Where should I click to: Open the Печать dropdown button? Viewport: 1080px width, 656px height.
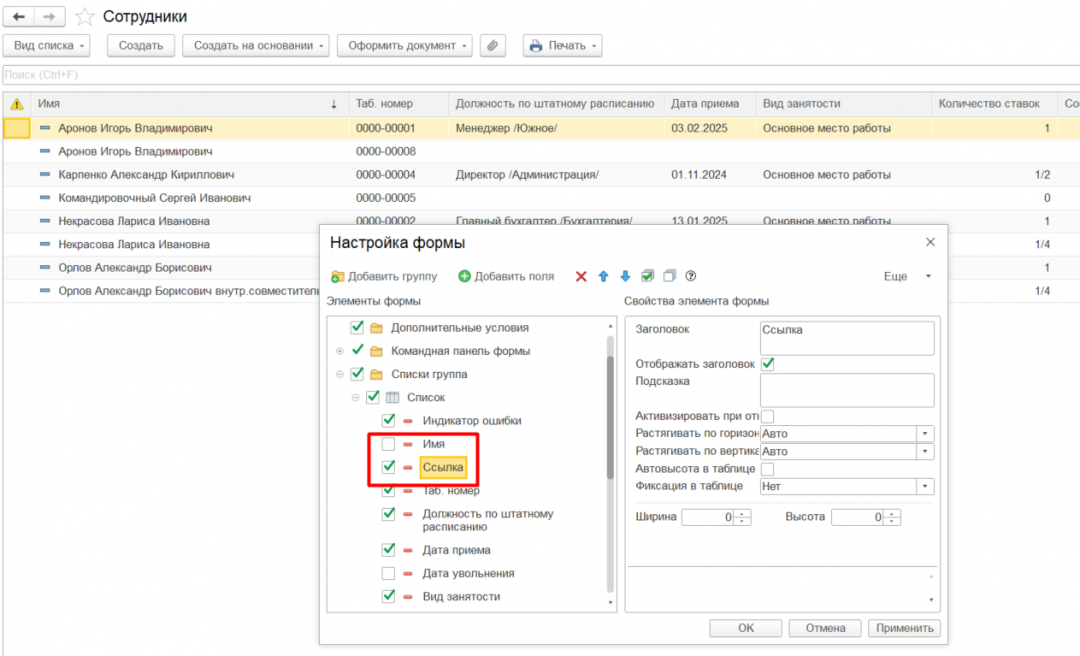tap(562, 45)
